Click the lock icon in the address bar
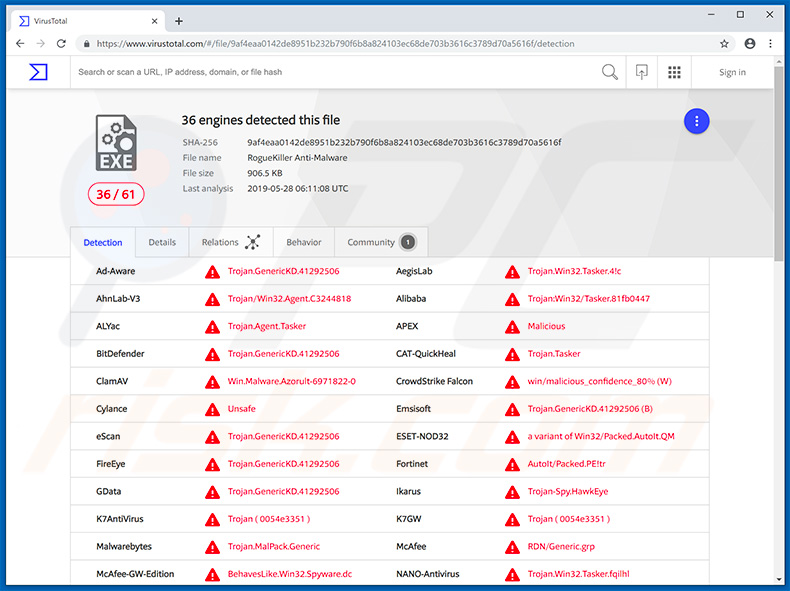This screenshot has width=790, height=591. (87, 44)
